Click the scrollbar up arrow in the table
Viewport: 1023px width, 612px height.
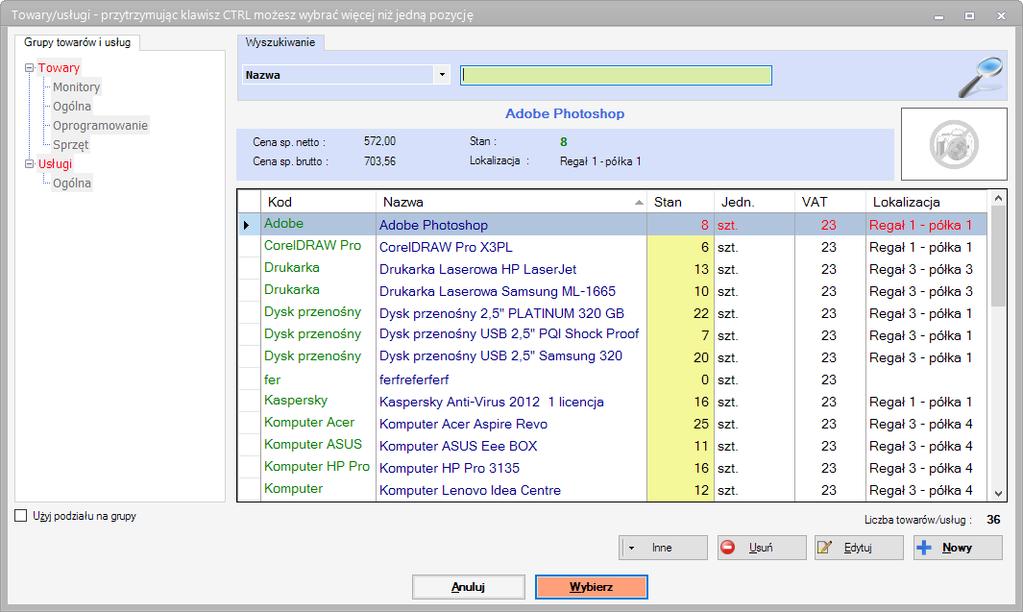point(998,198)
